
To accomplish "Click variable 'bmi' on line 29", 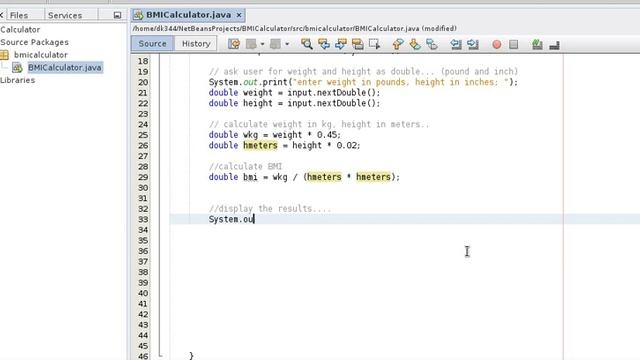I will tap(250, 177).
